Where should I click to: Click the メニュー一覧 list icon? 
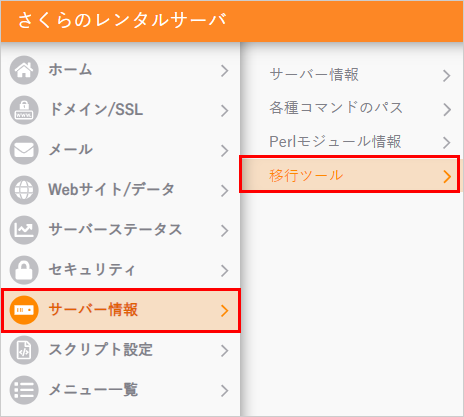pos(24,390)
